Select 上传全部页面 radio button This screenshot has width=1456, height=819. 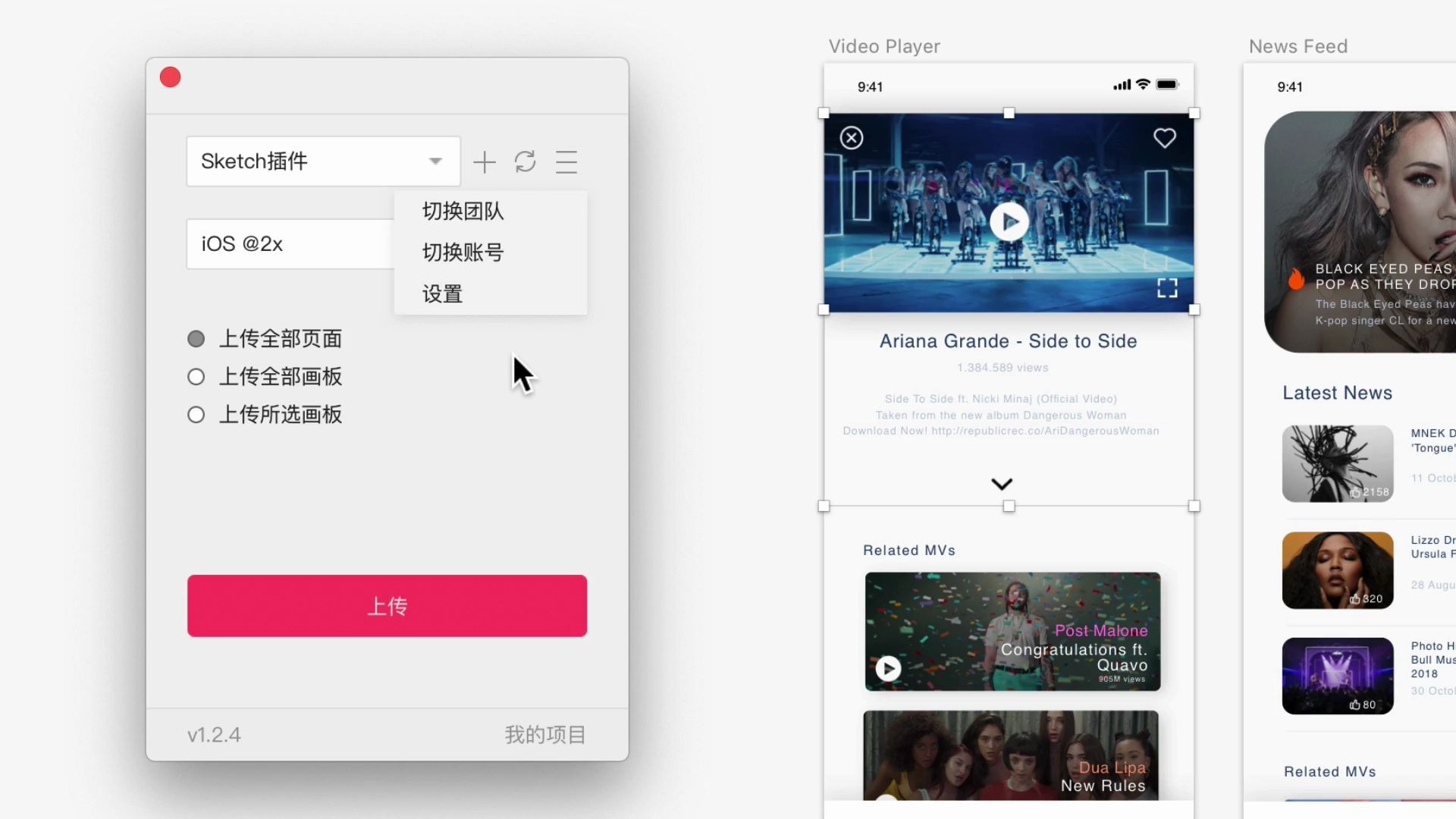pos(196,338)
